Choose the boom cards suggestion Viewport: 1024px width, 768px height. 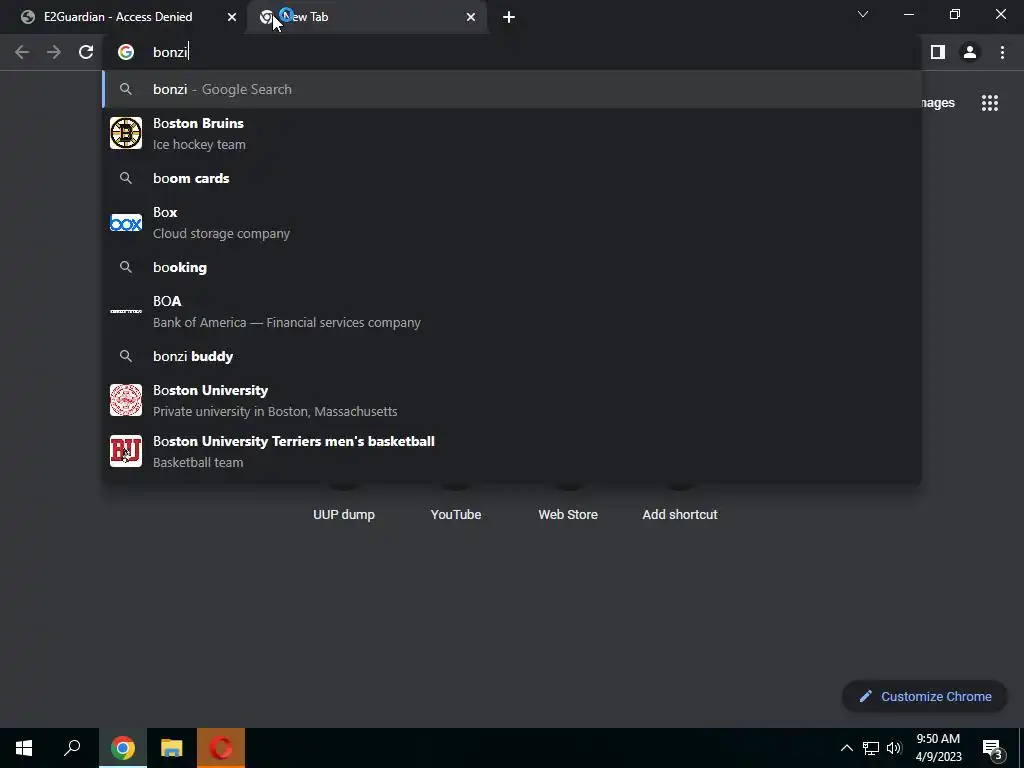coord(512,178)
